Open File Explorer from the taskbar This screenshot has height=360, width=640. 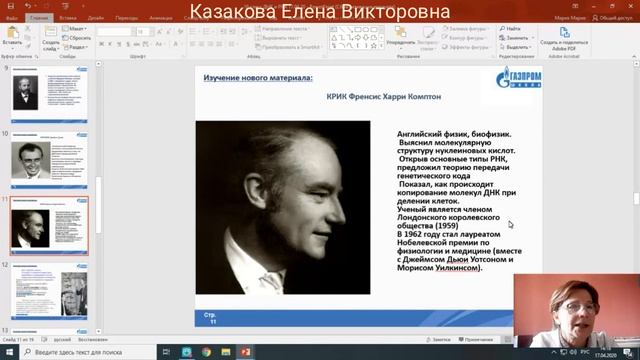click(226, 352)
